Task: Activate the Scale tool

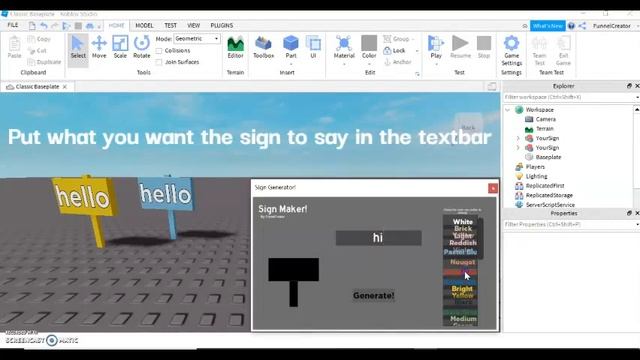Action: coord(120,48)
